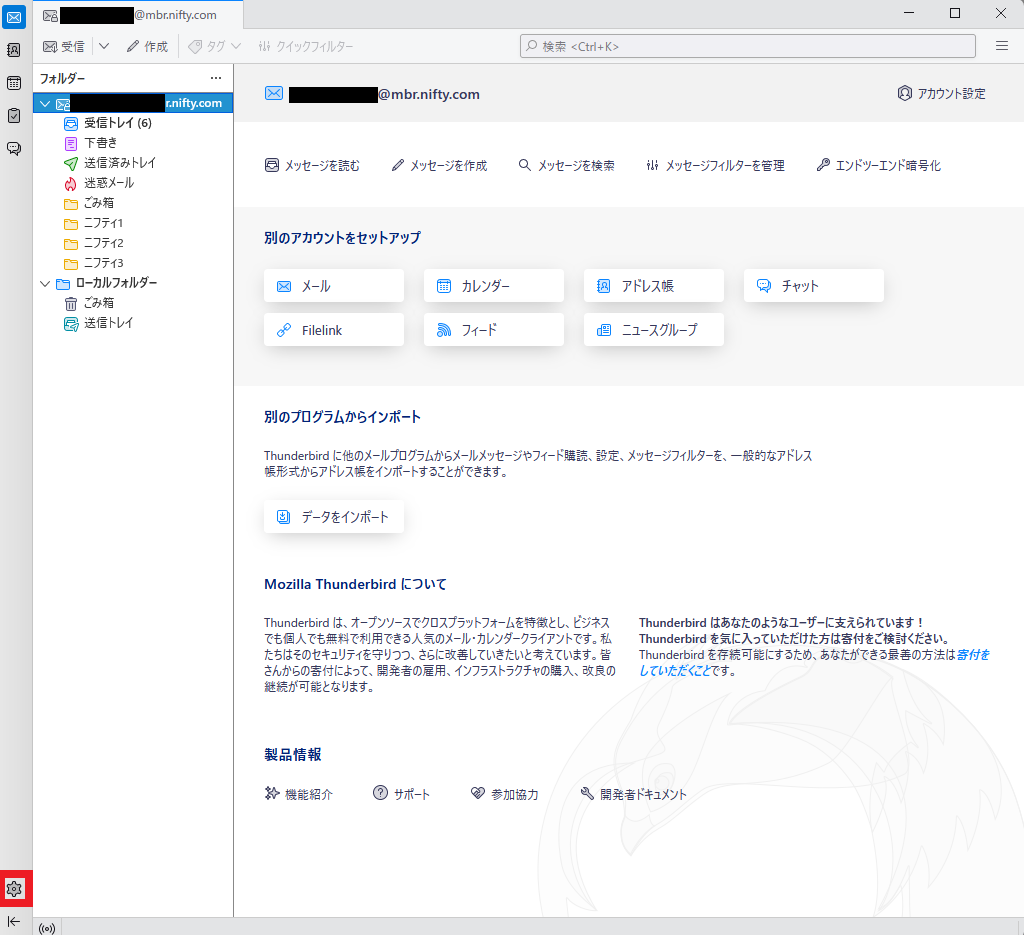Open folder pane options ellipsis menu
The width and height of the screenshot is (1024, 935).
(216, 78)
